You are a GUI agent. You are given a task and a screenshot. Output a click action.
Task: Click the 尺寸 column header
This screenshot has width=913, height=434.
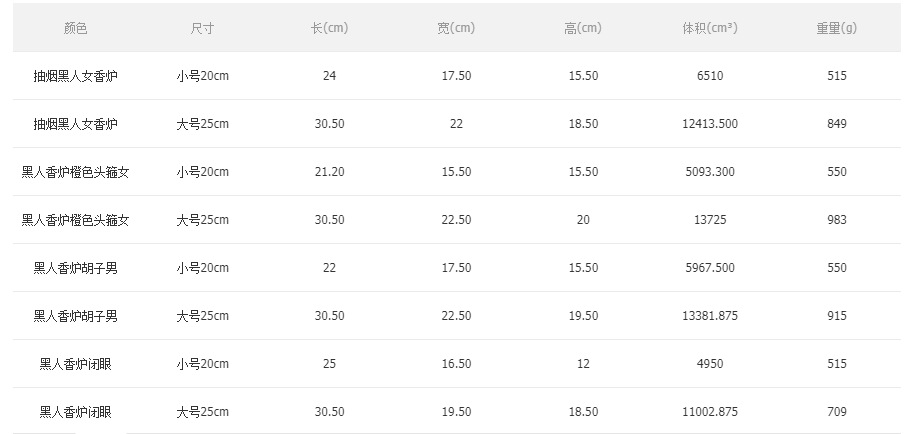click(202, 28)
